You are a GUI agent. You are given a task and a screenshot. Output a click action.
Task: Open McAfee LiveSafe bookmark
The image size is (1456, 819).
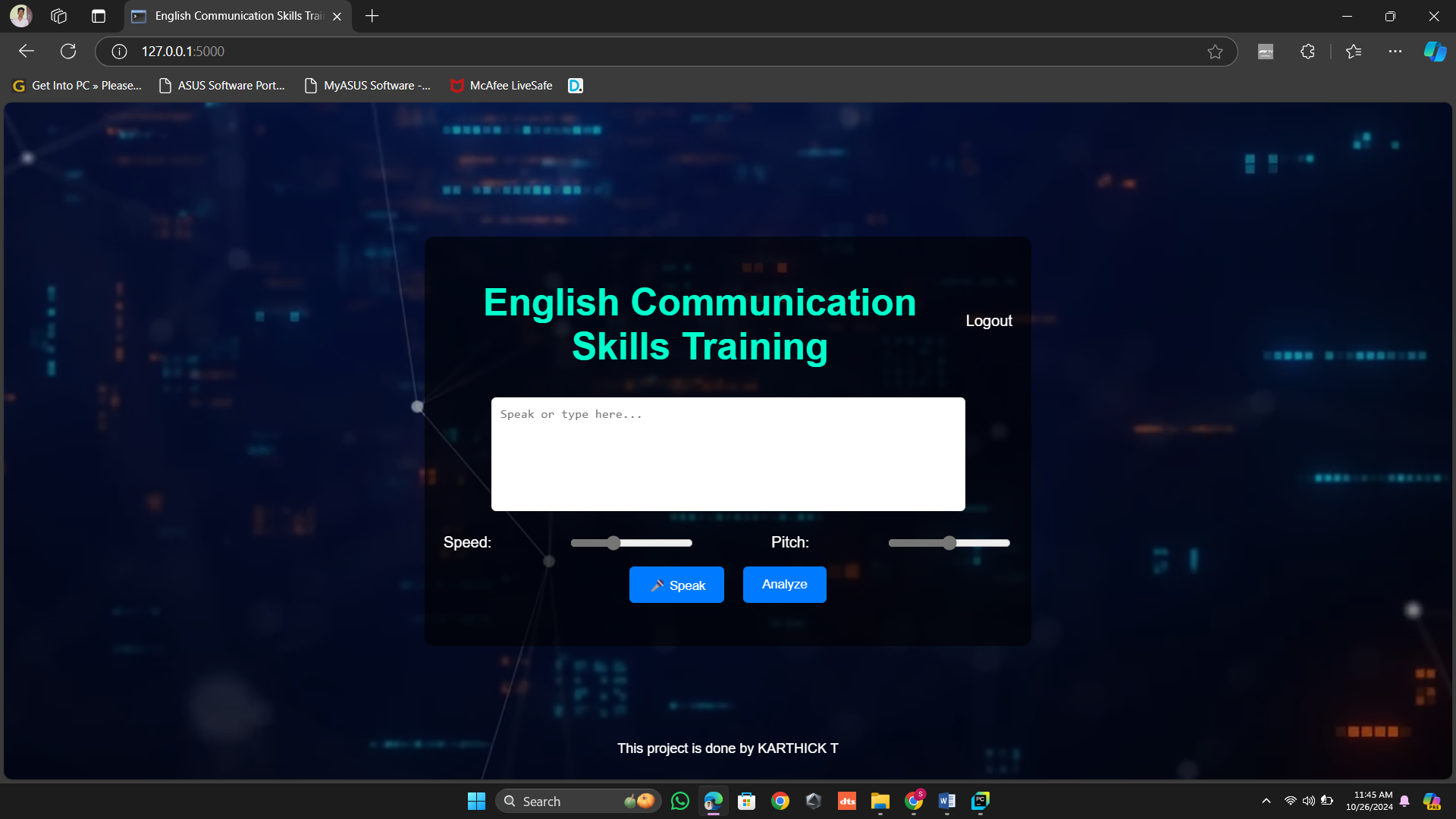click(501, 86)
